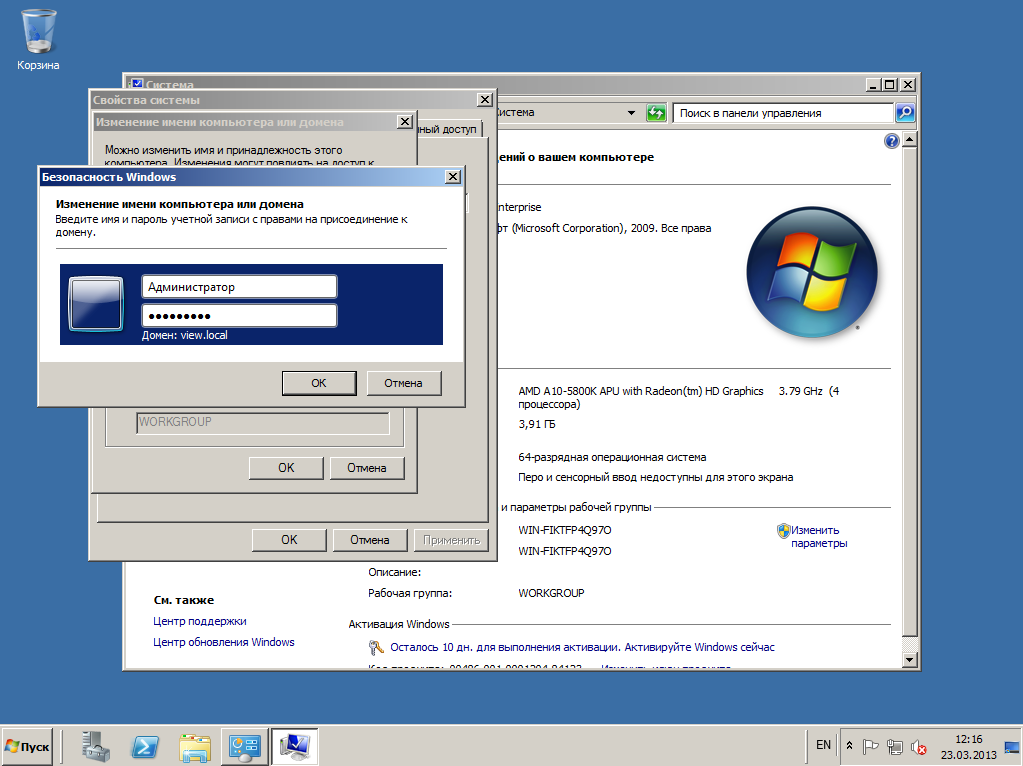This screenshot has width=1023, height=766.
Task: Click the disabled WORKGROUP field
Action: pyautogui.click(x=263, y=422)
